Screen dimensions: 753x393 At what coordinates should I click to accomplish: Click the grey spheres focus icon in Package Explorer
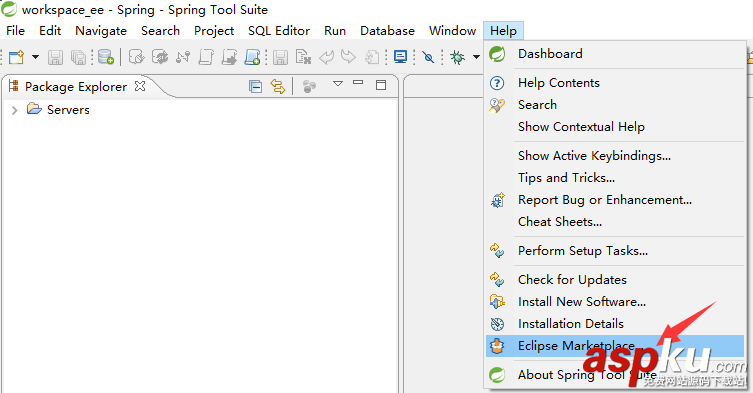309,86
